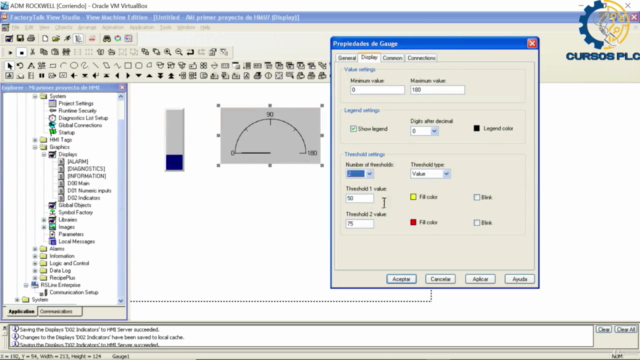Open the Objects menu
This screenshot has height=360, width=640.
tap(63, 27)
